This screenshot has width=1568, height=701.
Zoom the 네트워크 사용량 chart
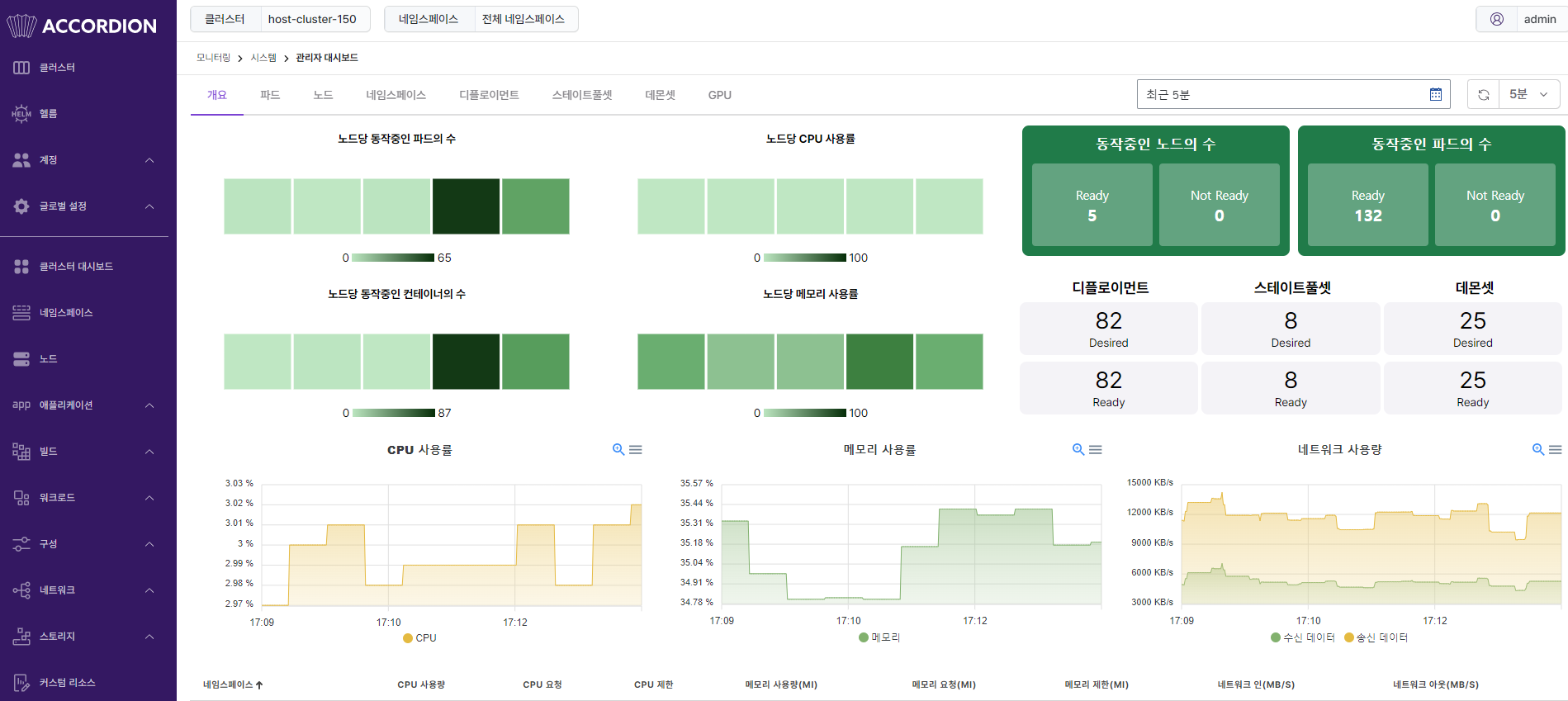pyautogui.click(x=1538, y=450)
